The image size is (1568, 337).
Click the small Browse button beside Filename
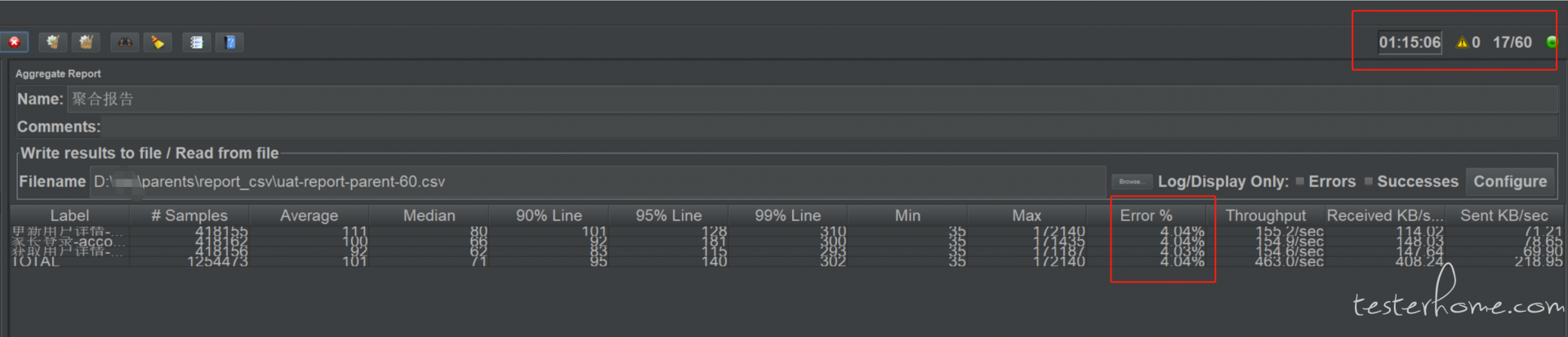tap(1131, 182)
